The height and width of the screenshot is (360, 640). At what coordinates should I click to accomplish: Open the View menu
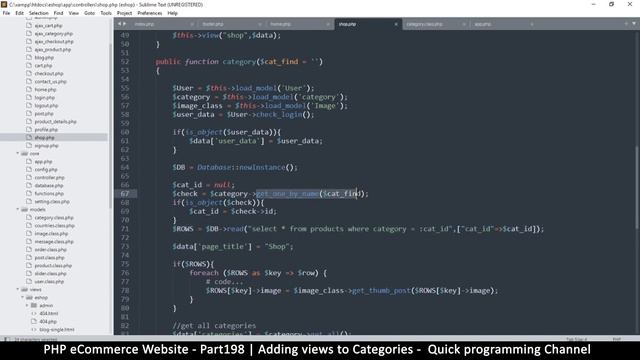pyautogui.click(x=73, y=13)
